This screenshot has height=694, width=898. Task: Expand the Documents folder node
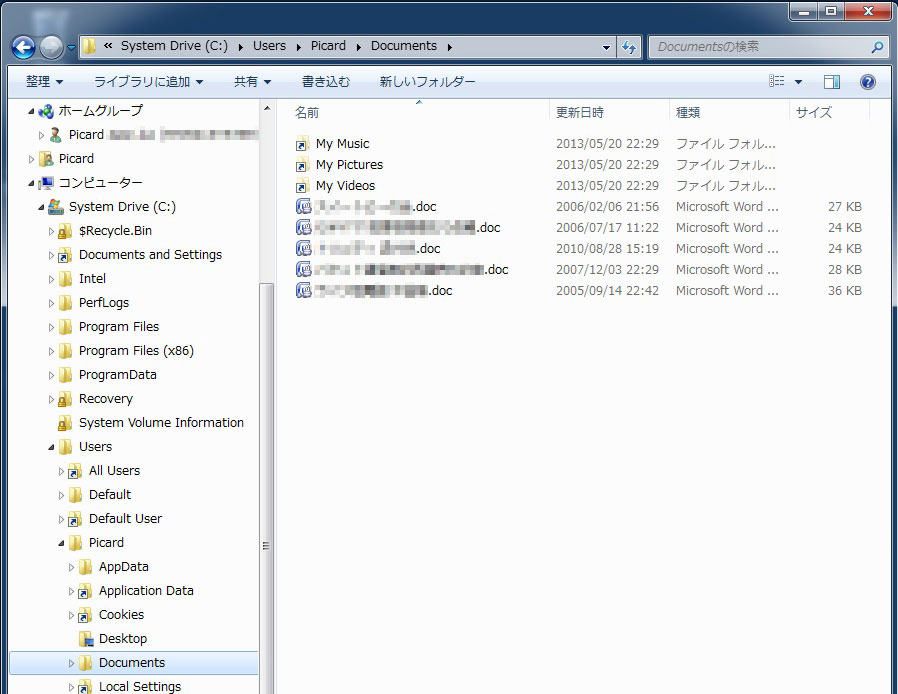point(72,664)
